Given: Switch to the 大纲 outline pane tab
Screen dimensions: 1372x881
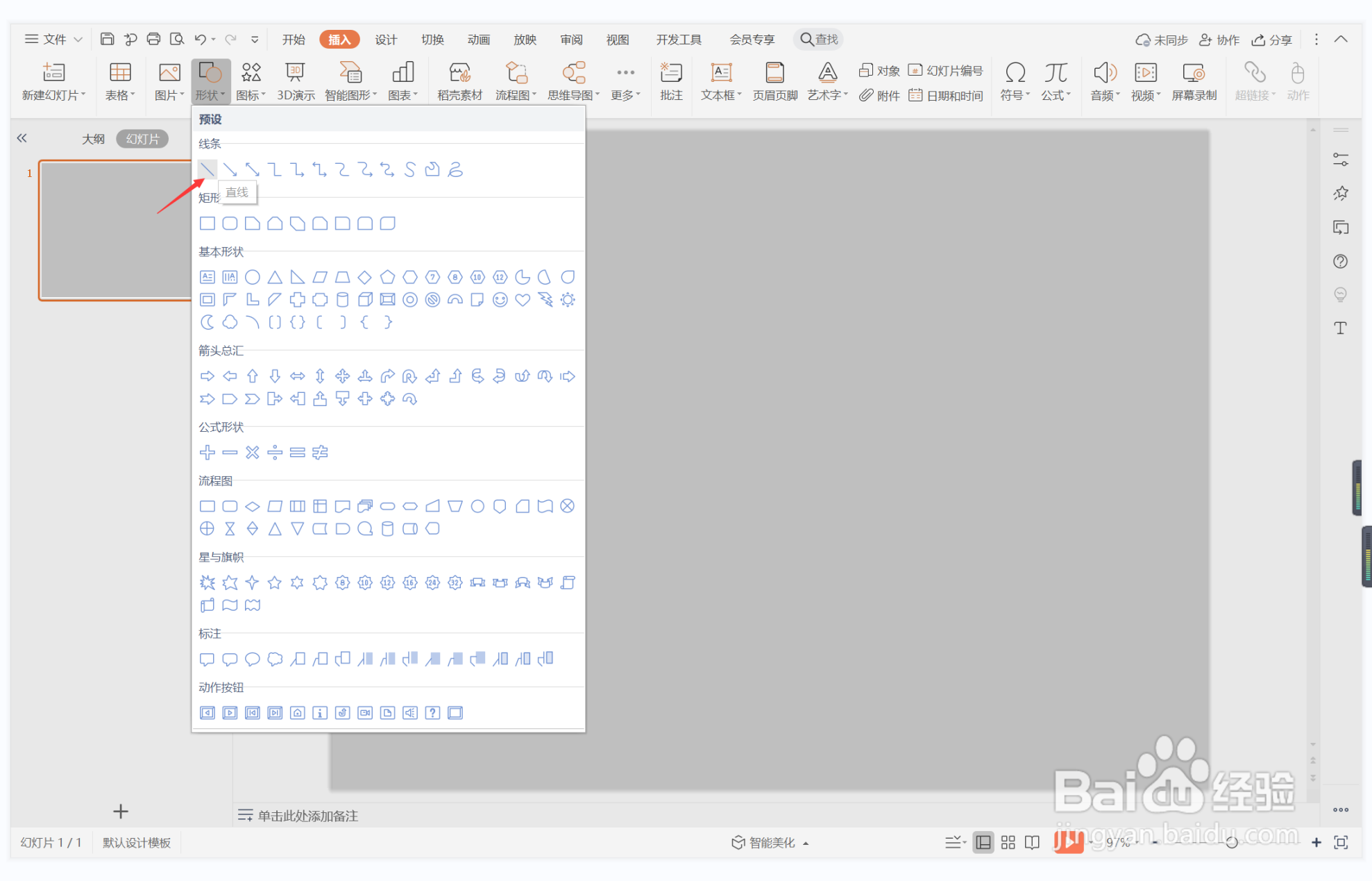Looking at the screenshot, I should pos(93,139).
